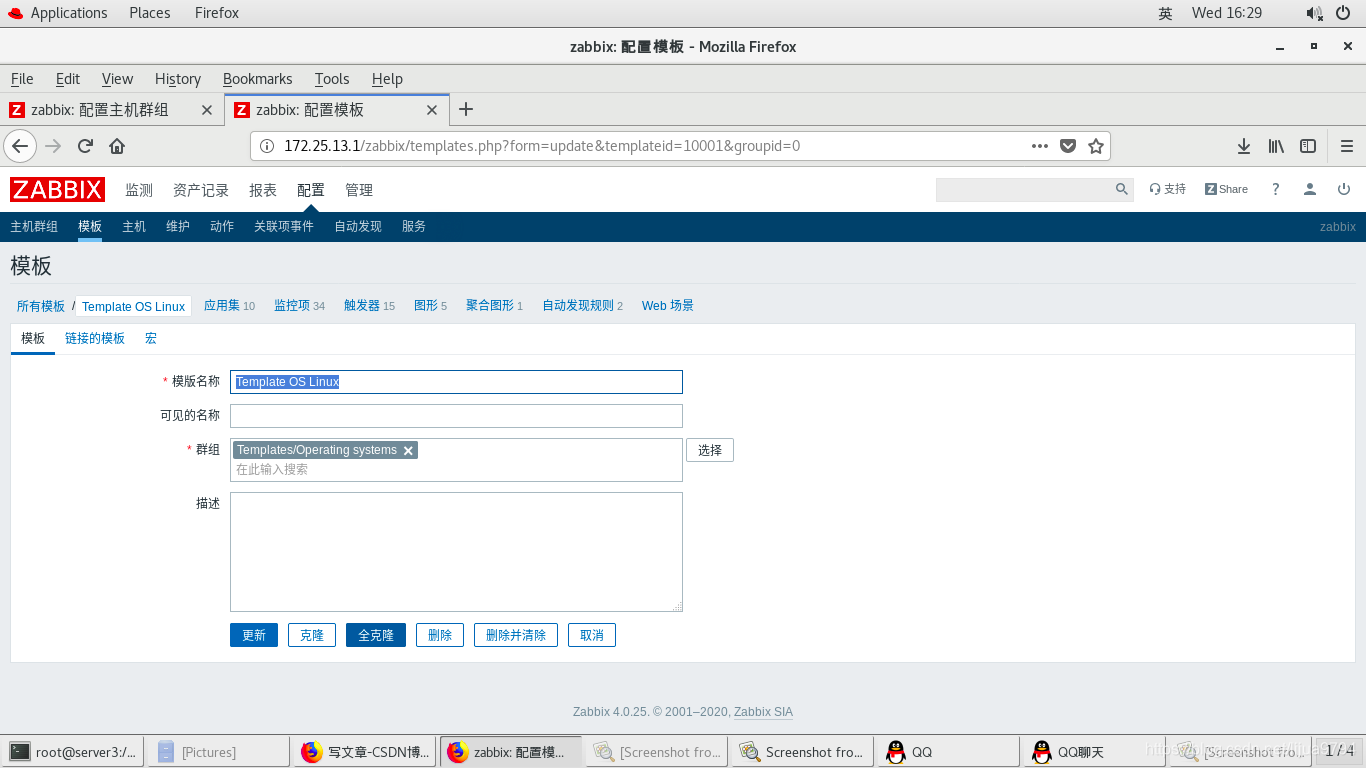Open Zabbix help question mark icon

coord(1275,189)
